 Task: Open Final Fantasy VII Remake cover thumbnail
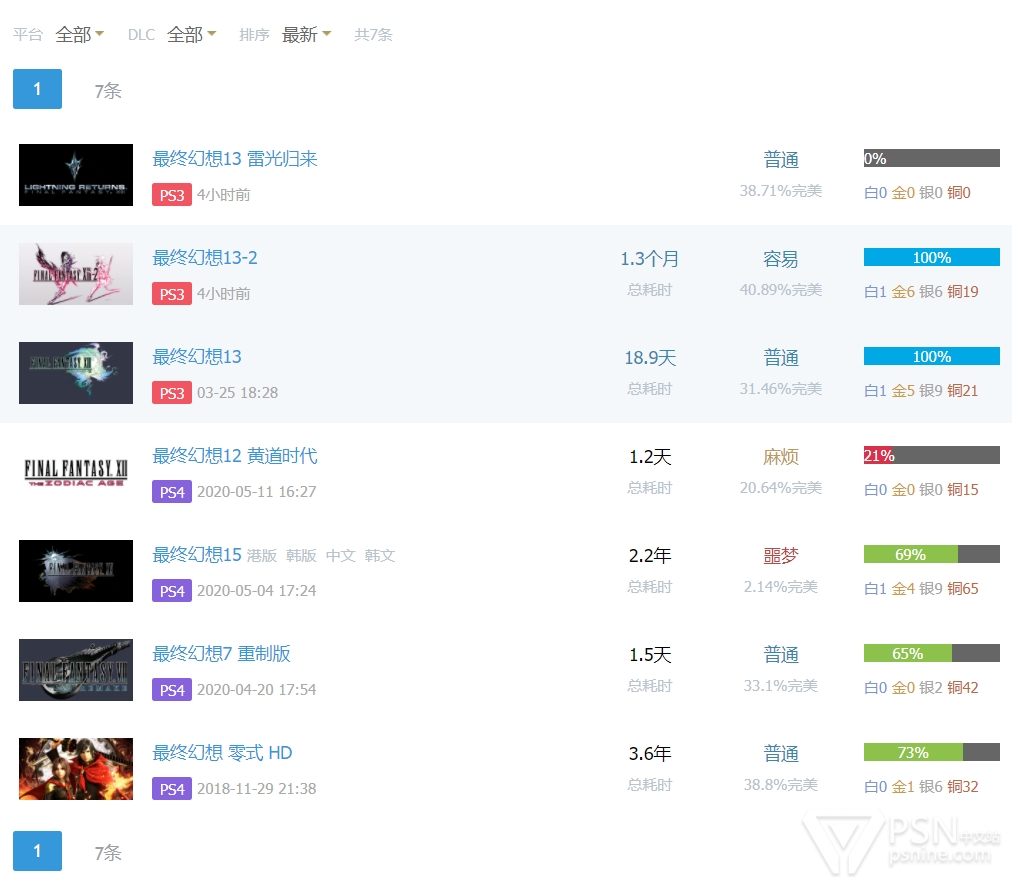tap(76, 670)
